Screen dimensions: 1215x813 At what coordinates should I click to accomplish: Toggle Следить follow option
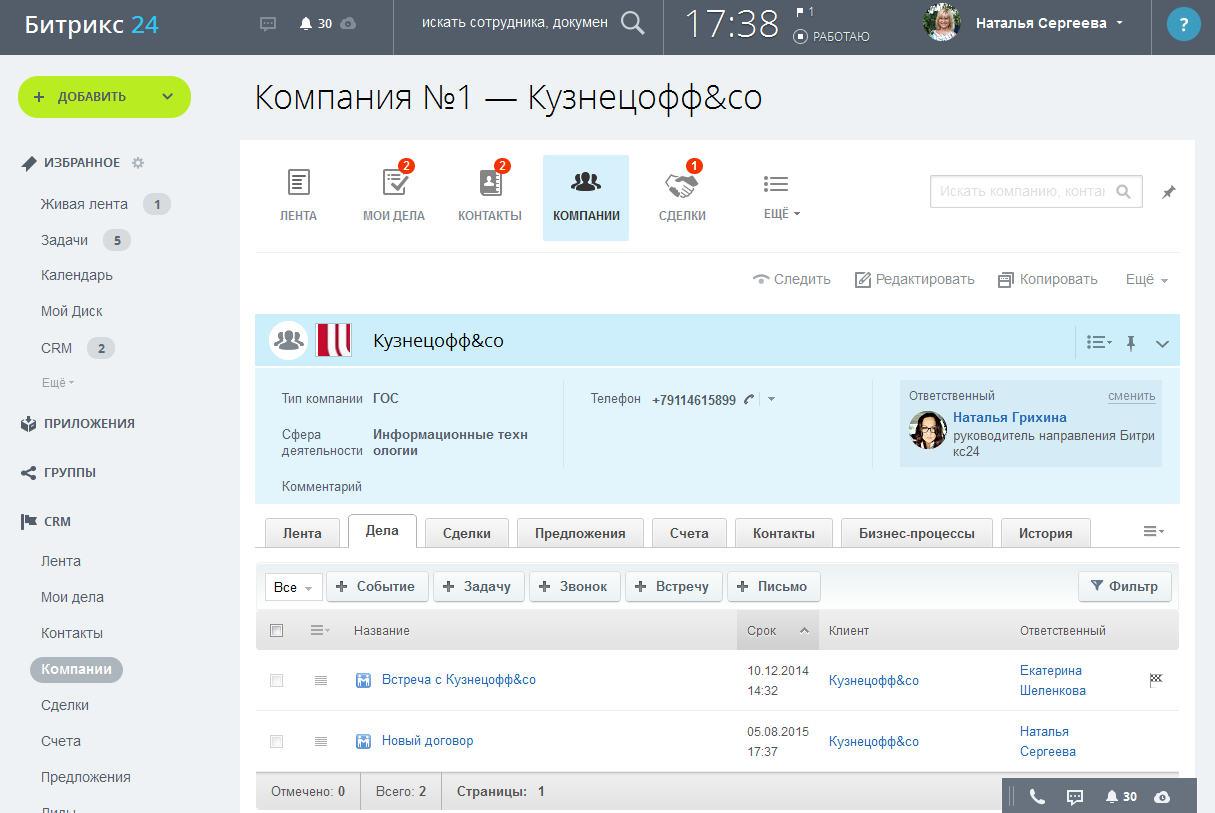(791, 279)
